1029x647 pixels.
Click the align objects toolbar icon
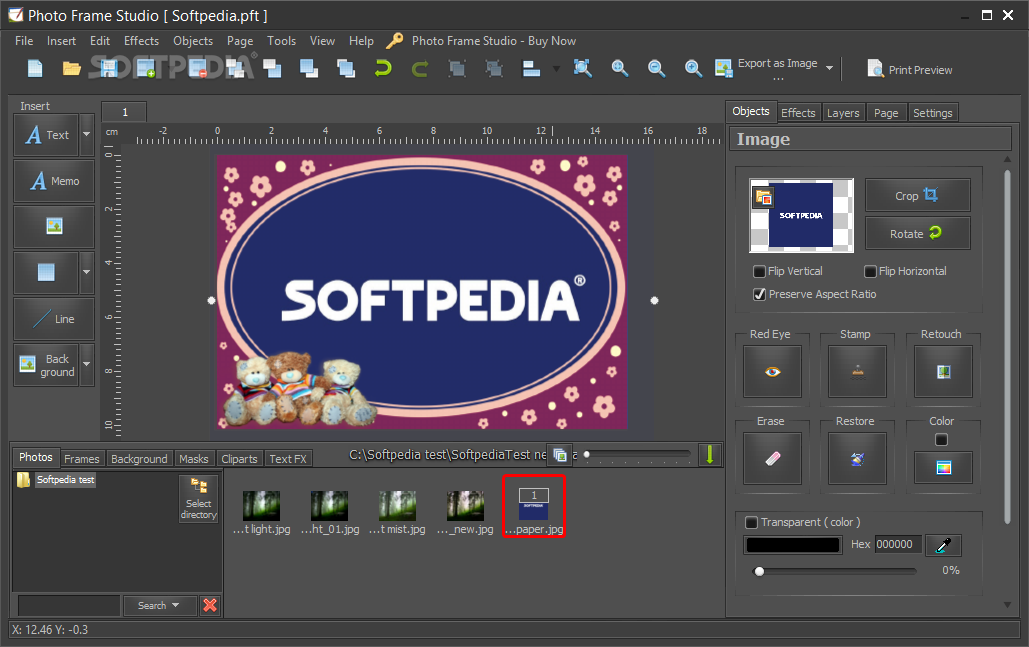531,68
